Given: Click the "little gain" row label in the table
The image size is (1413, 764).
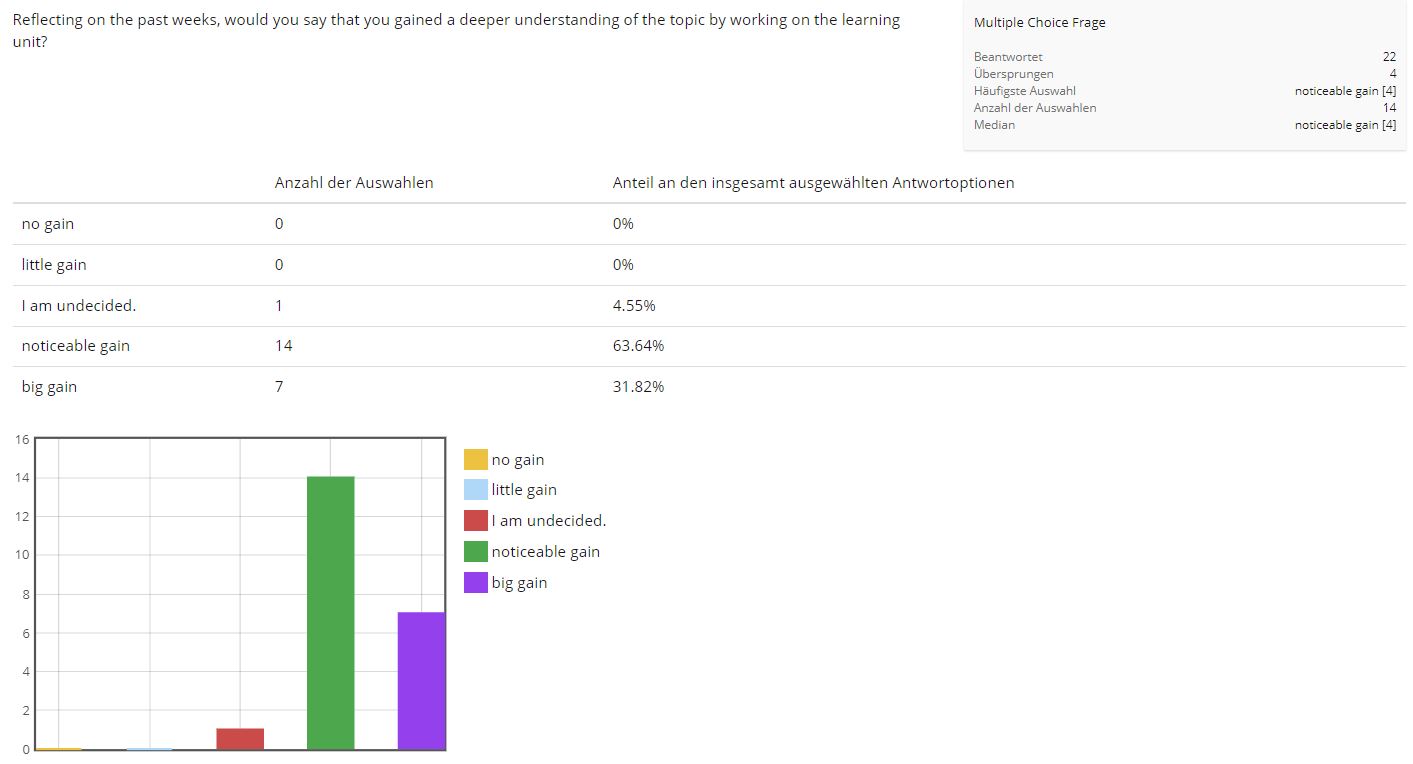Looking at the screenshot, I should [54, 265].
